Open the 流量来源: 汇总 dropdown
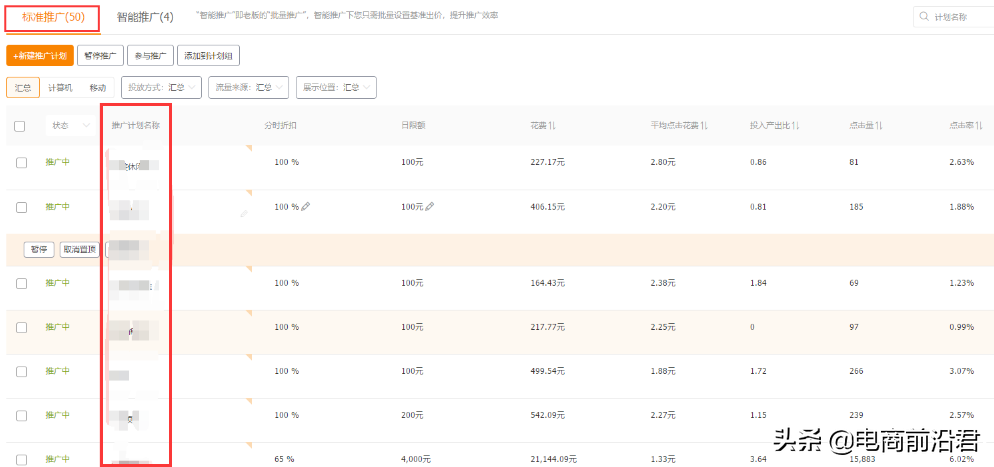 click(x=248, y=87)
